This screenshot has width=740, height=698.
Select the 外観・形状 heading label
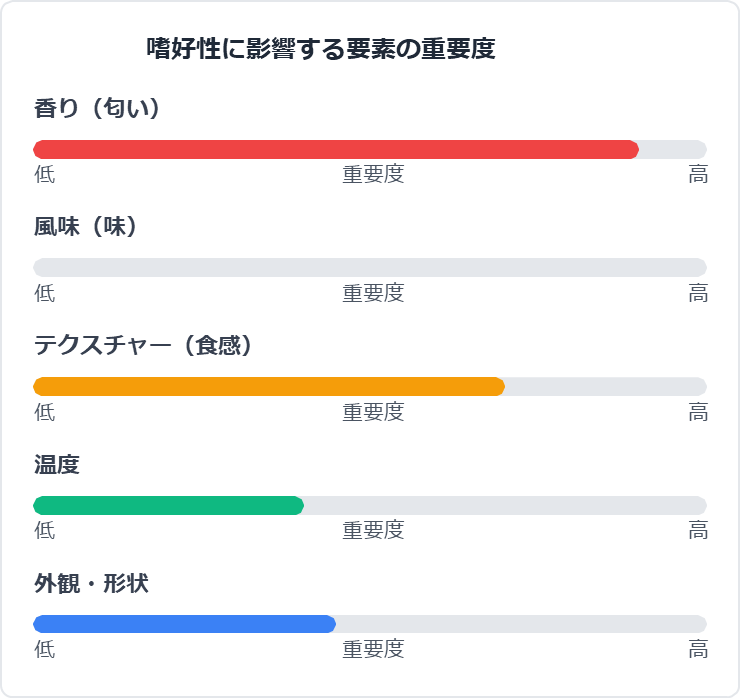point(91,584)
